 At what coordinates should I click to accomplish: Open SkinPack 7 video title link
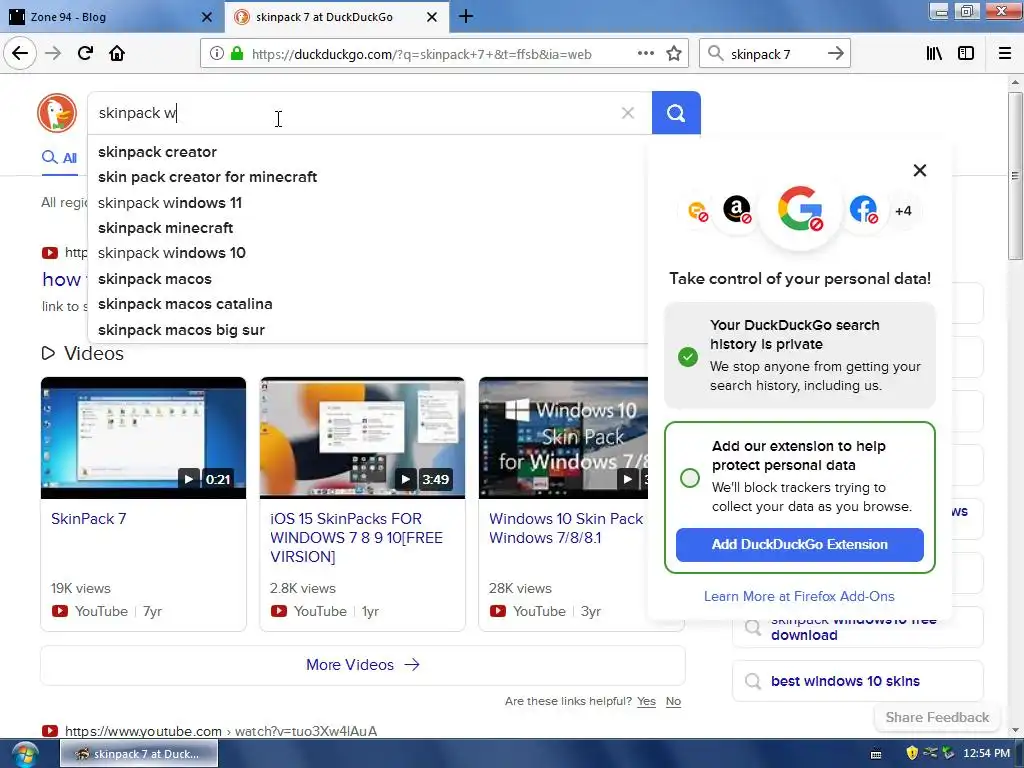(89, 519)
